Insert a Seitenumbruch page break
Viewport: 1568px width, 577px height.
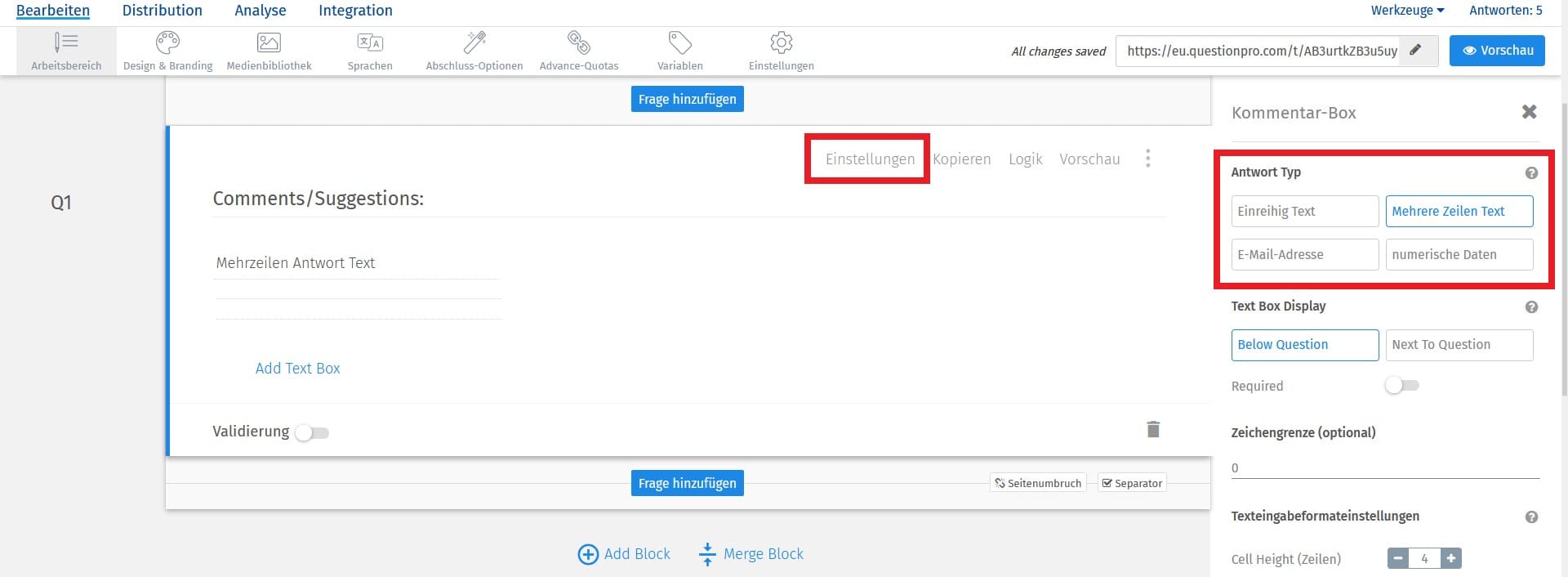pyautogui.click(x=1038, y=483)
